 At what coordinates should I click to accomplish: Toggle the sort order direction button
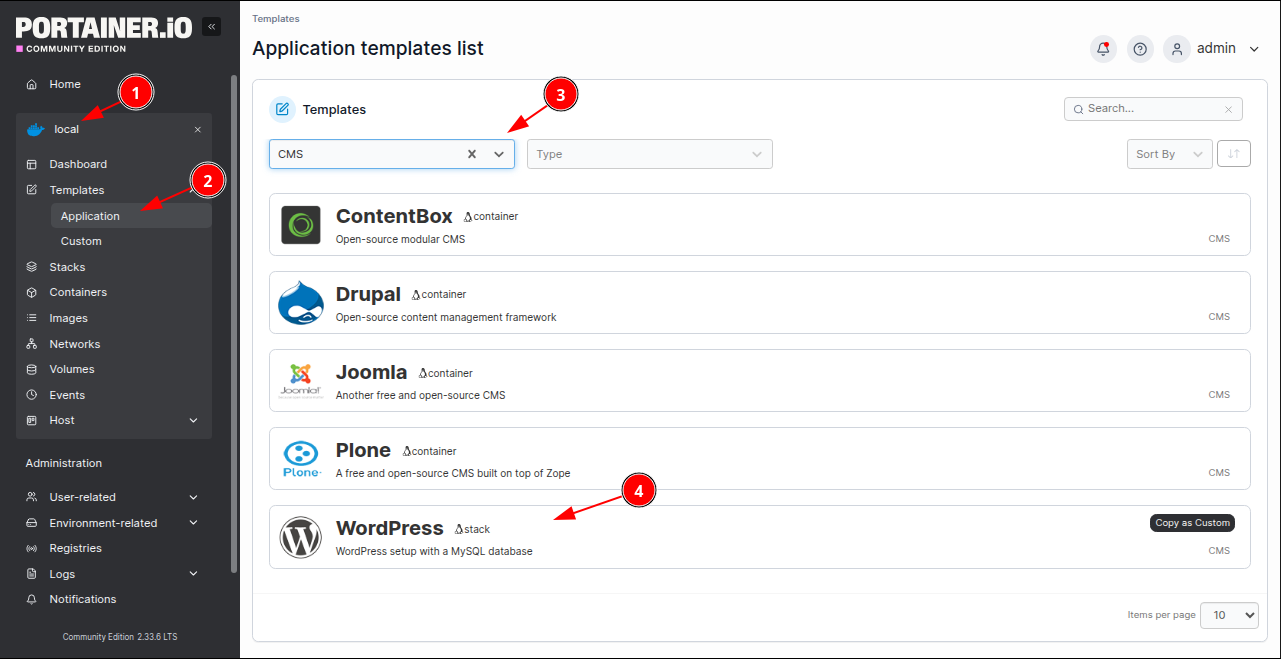[1234, 154]
